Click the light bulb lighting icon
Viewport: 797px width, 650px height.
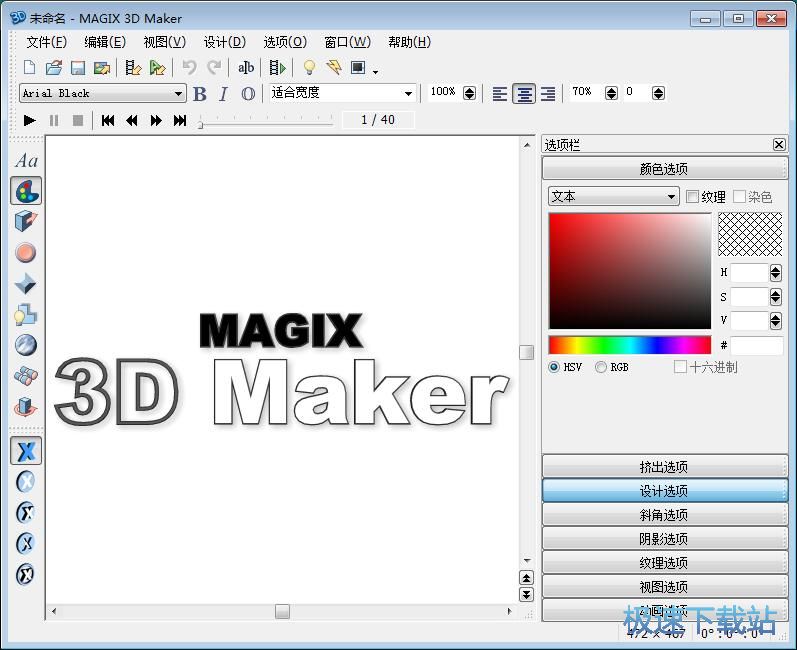[x=309, y=67]
